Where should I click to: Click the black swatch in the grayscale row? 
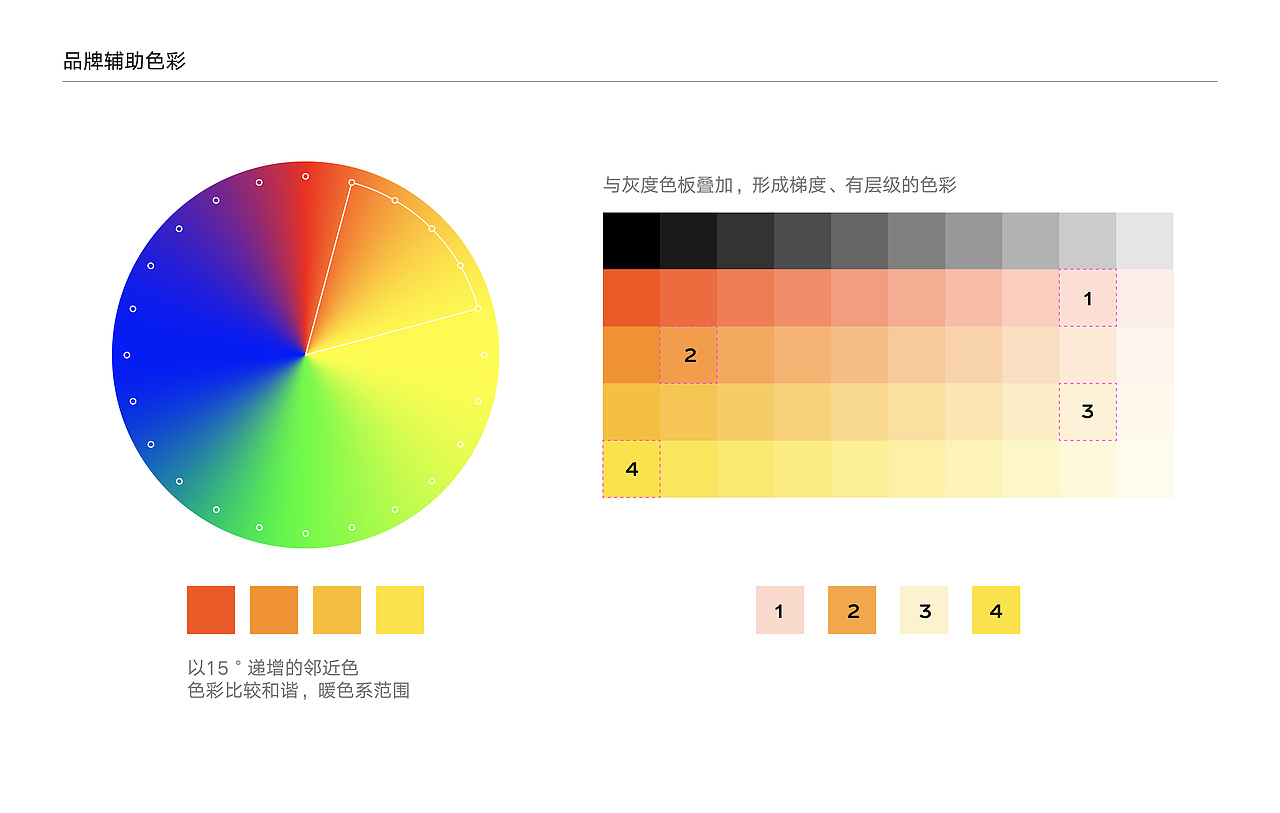coord(631,238)
